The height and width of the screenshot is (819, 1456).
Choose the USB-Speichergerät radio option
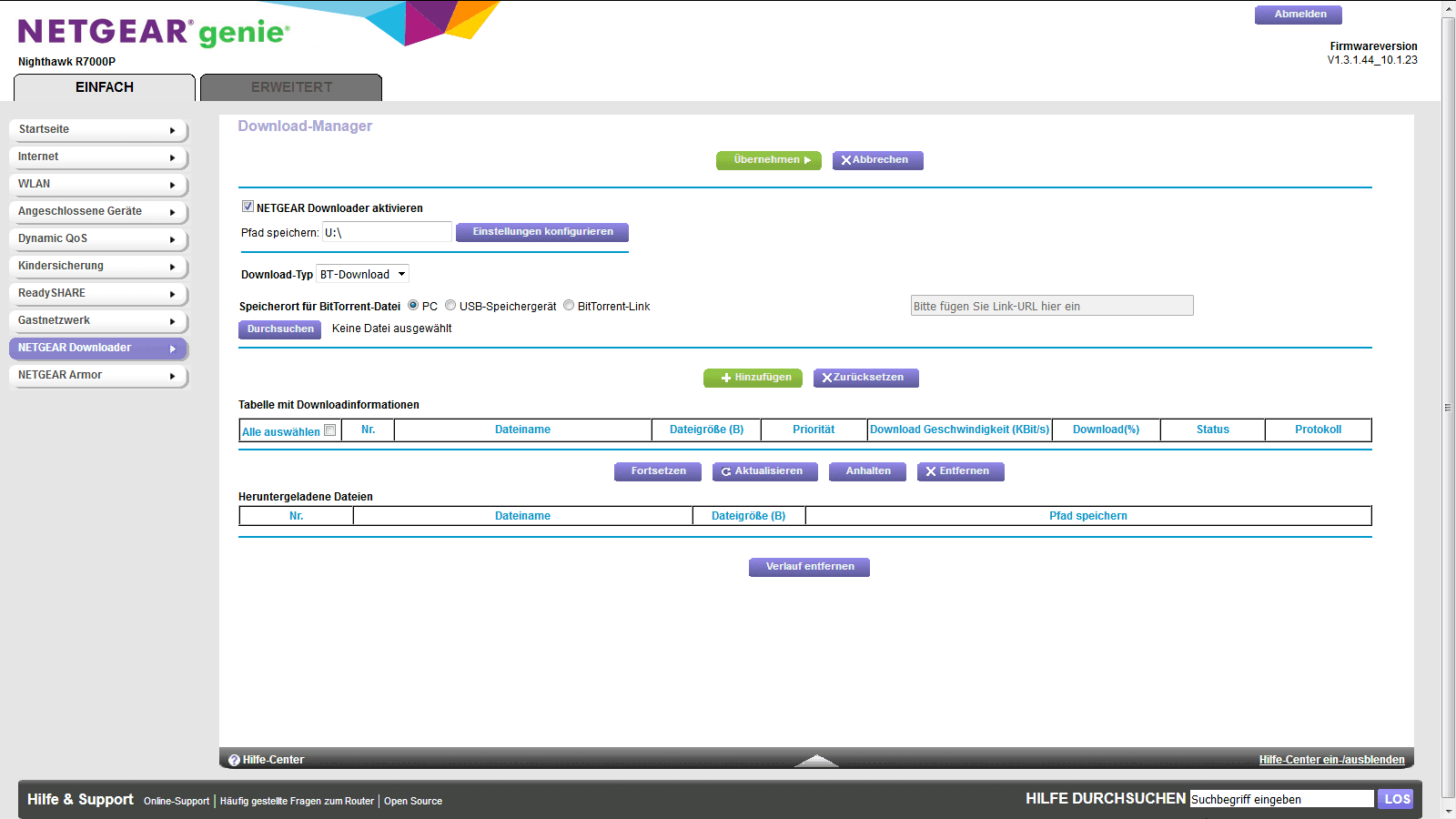coord(450,306)
